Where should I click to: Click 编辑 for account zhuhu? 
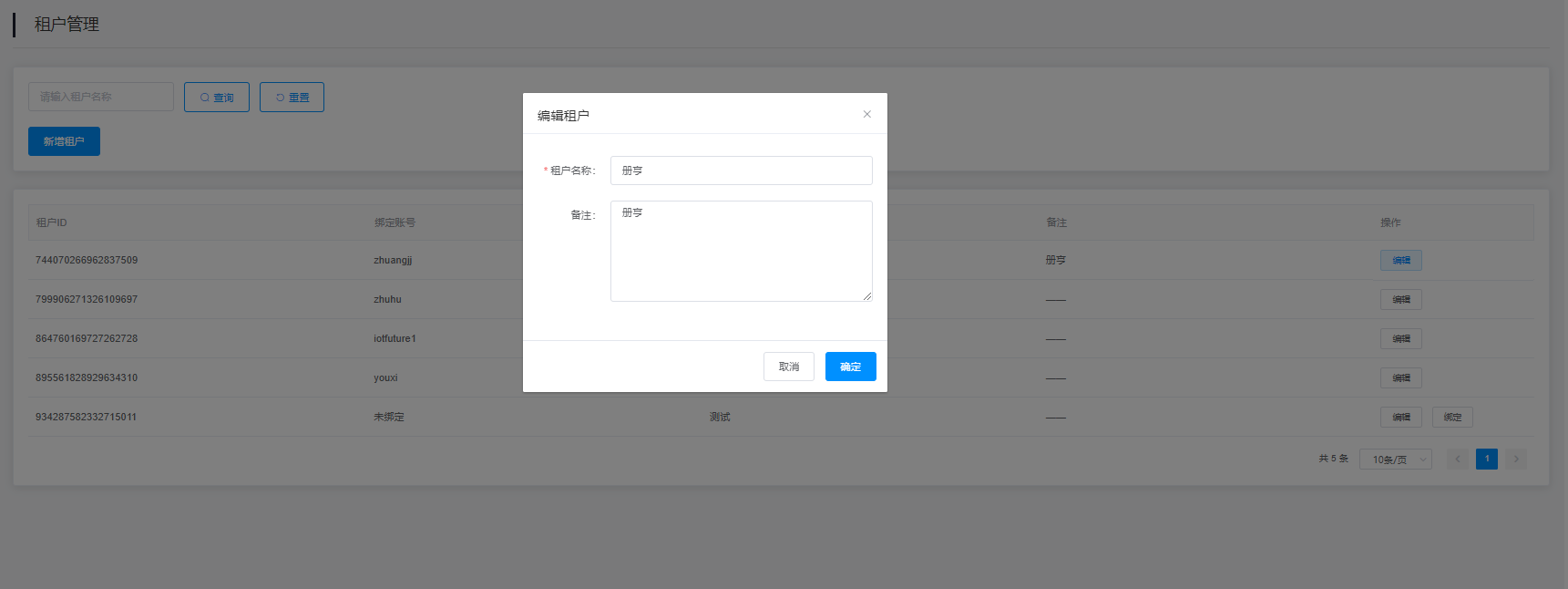coord(1400,300)
